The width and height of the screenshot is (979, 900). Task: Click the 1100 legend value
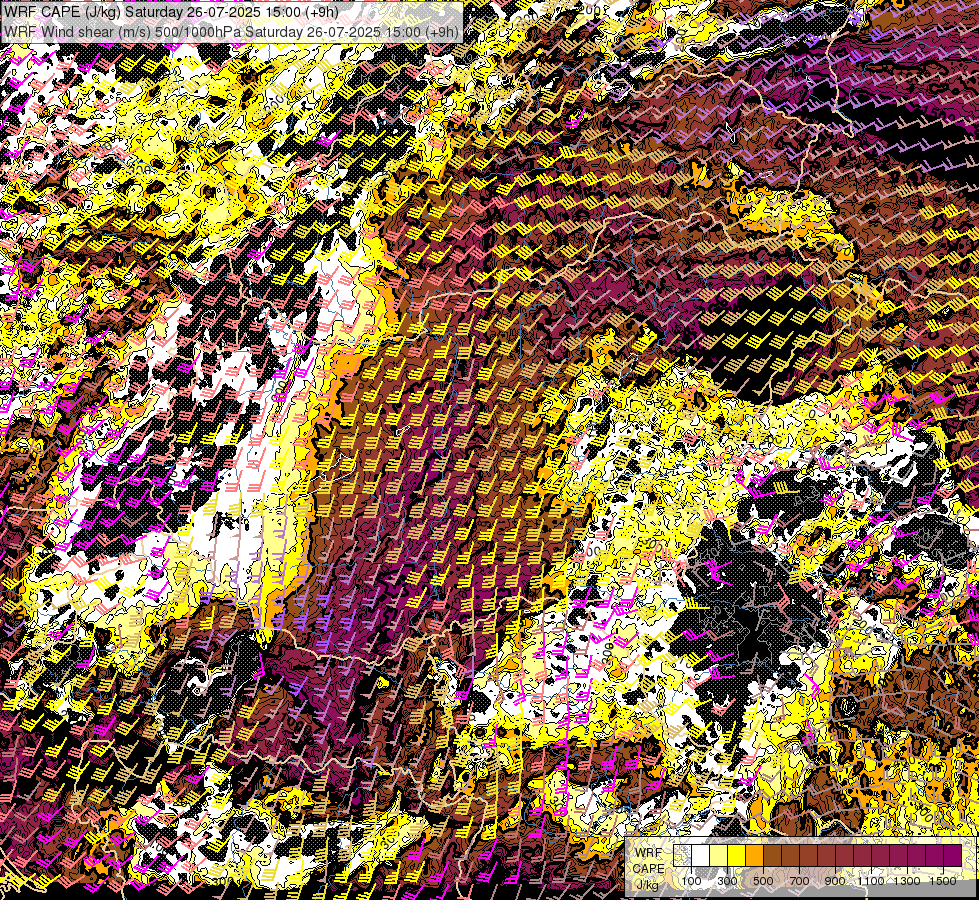[870, 881]
